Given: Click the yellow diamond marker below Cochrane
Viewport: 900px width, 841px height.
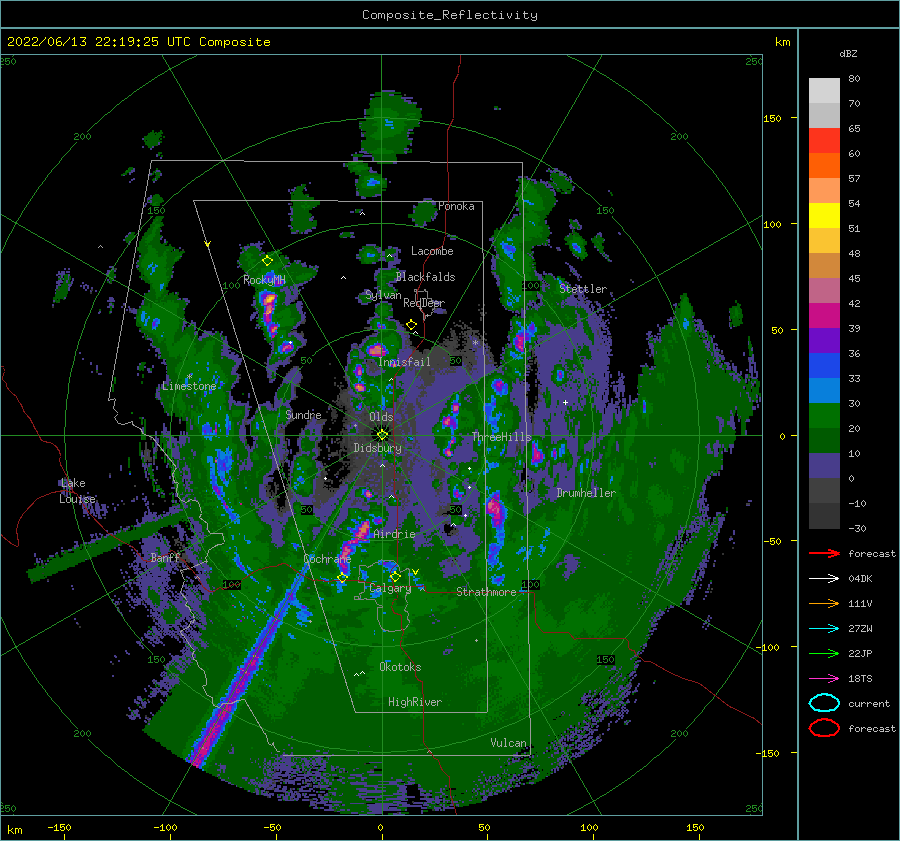Looking at the screenshot, I should pos(342,578).
